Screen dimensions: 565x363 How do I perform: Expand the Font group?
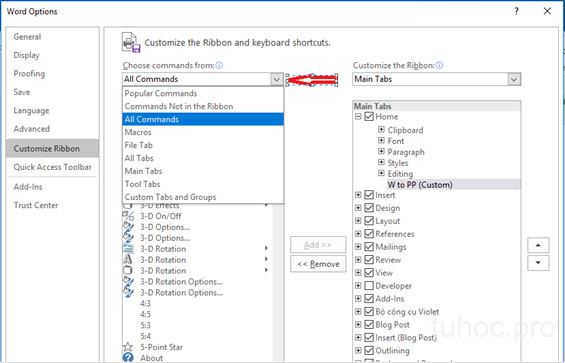(x=381, y=140)
